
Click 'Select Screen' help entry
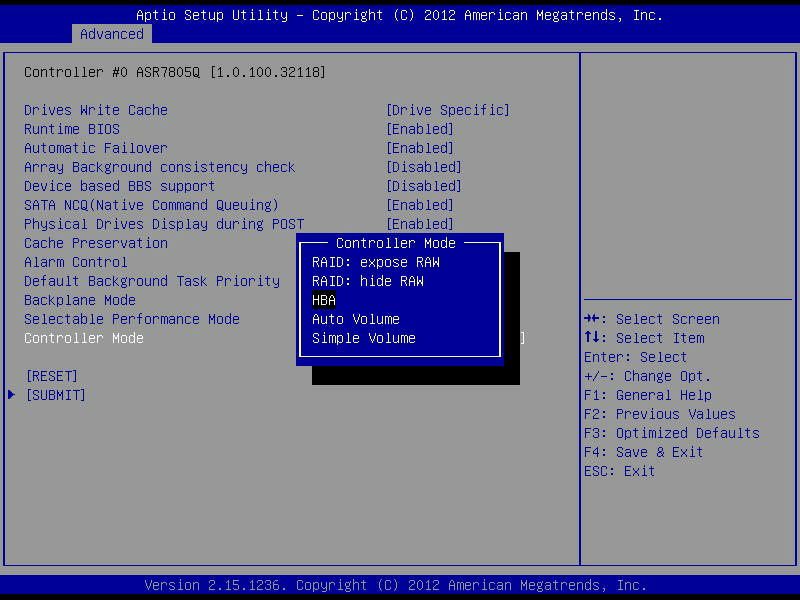point(652,319)
